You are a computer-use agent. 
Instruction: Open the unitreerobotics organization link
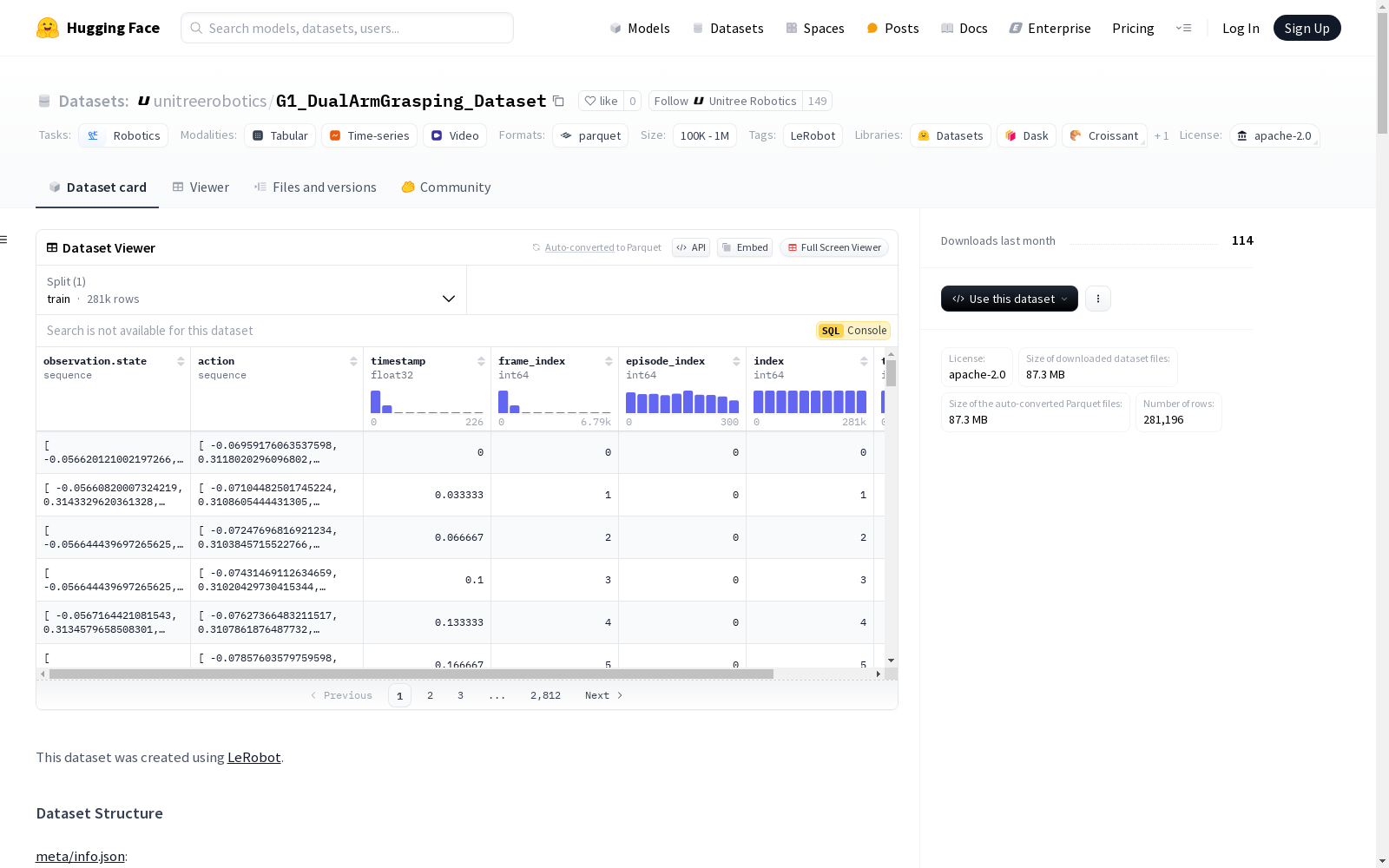(210, 102)
